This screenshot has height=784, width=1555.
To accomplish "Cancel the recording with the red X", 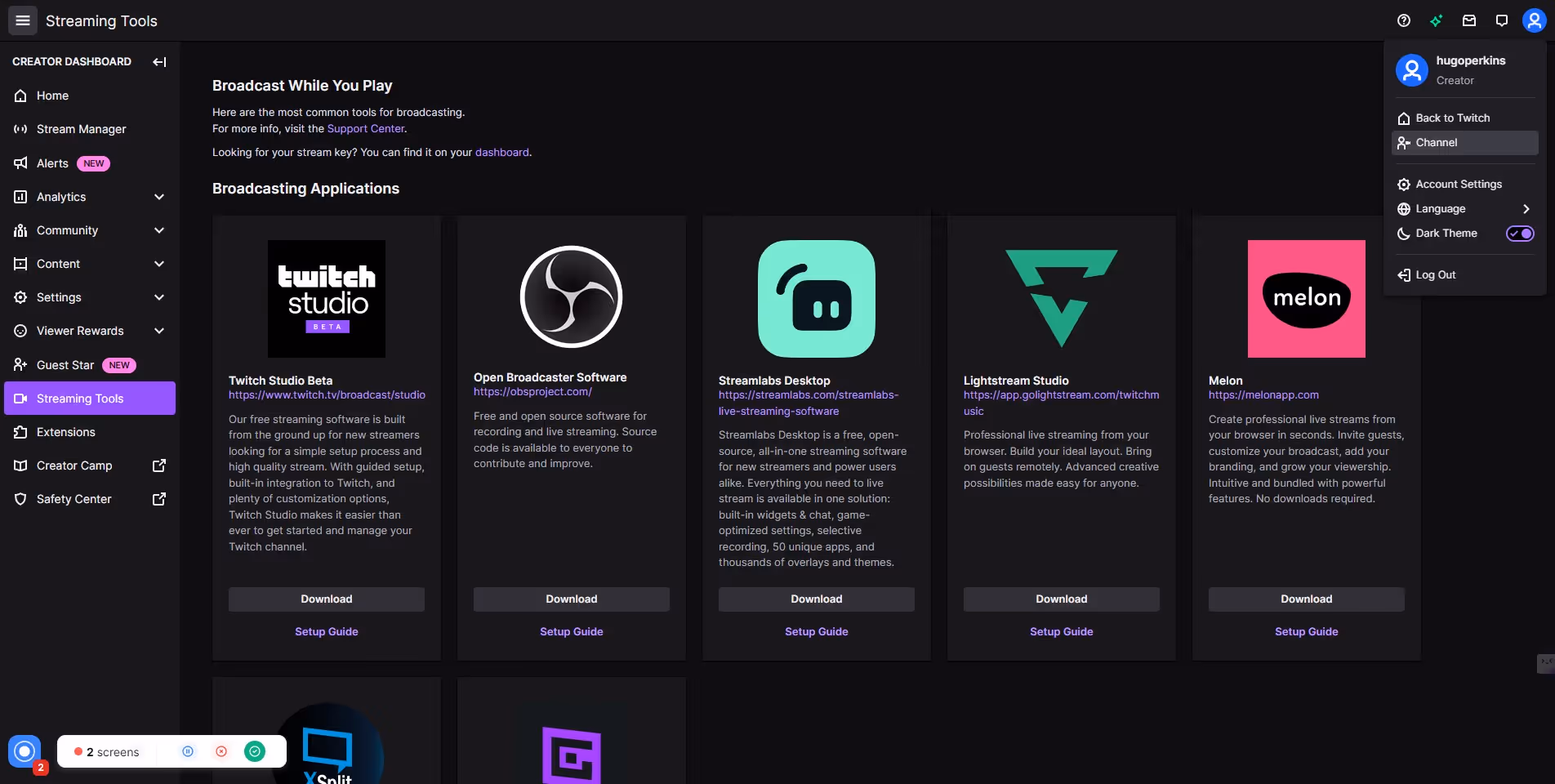I will pyautogui.click(x=221, y=751).
